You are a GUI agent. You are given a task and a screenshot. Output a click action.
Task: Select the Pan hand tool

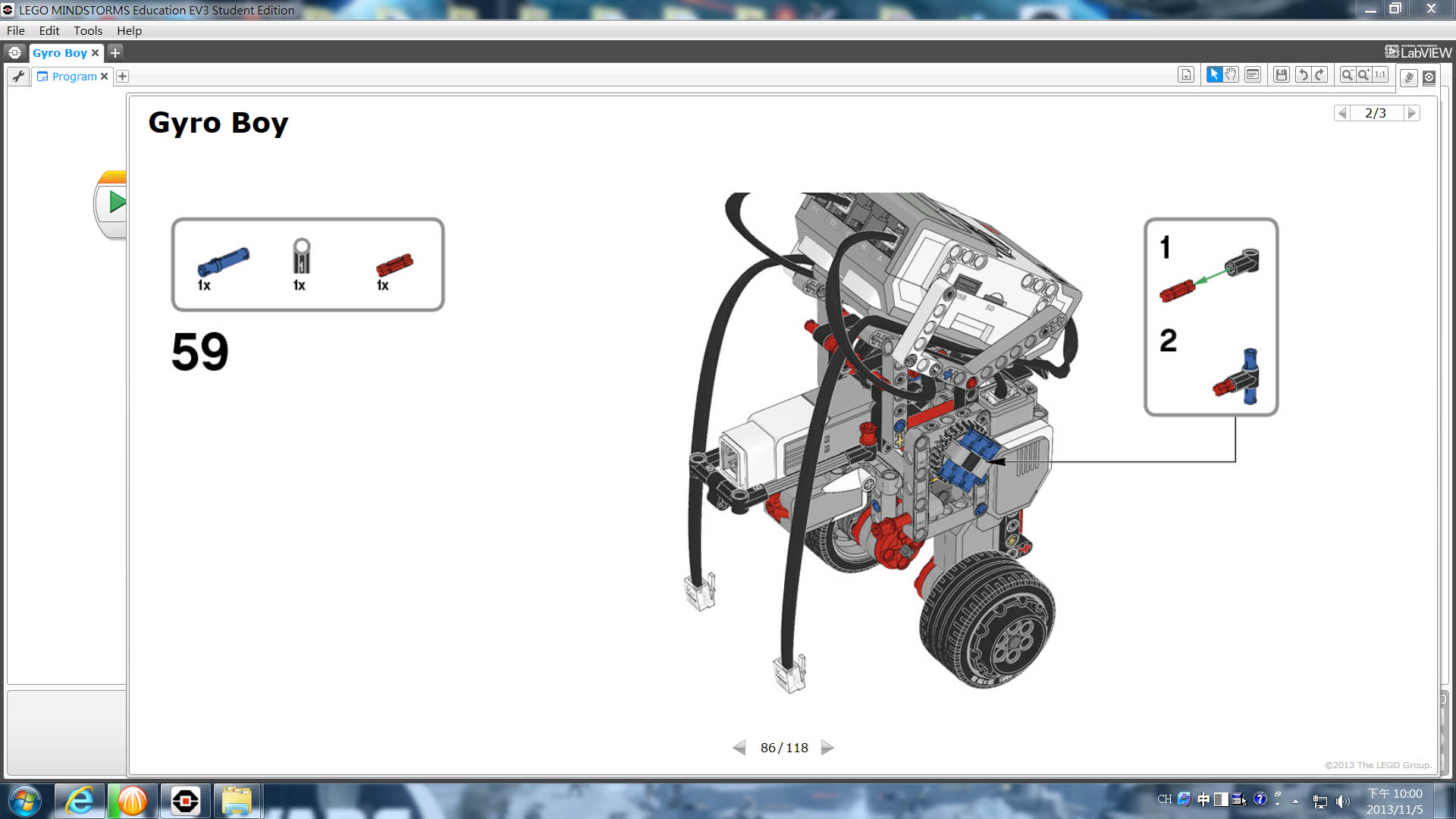click(x=1231, y=74)
